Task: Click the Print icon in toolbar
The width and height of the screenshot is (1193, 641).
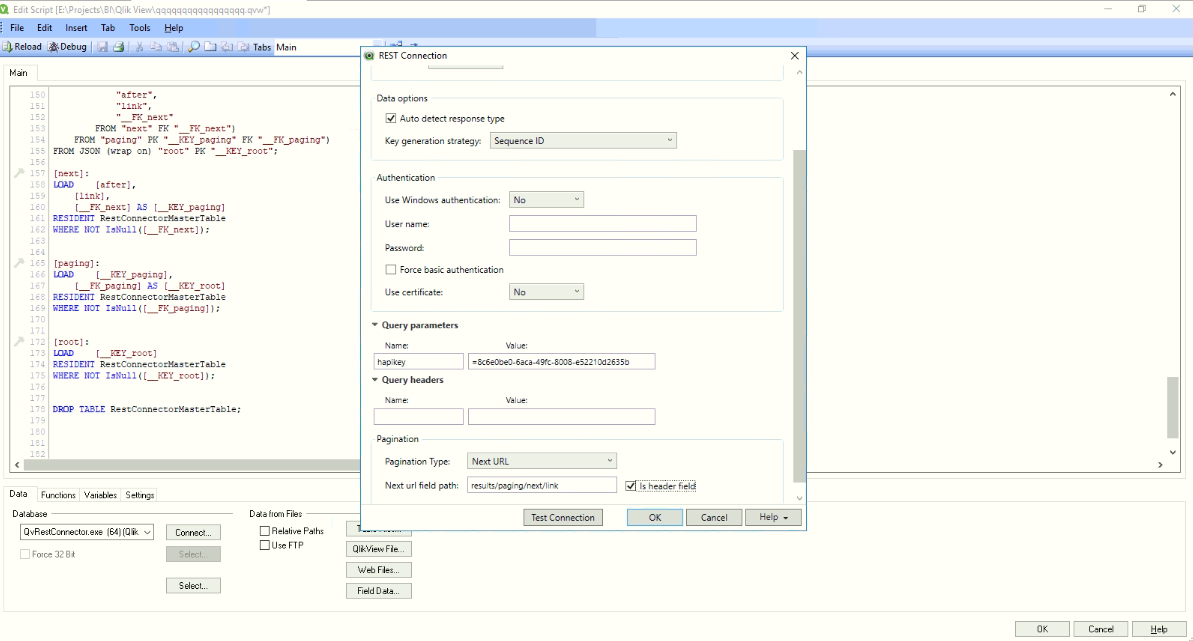Action: [118, 47]
